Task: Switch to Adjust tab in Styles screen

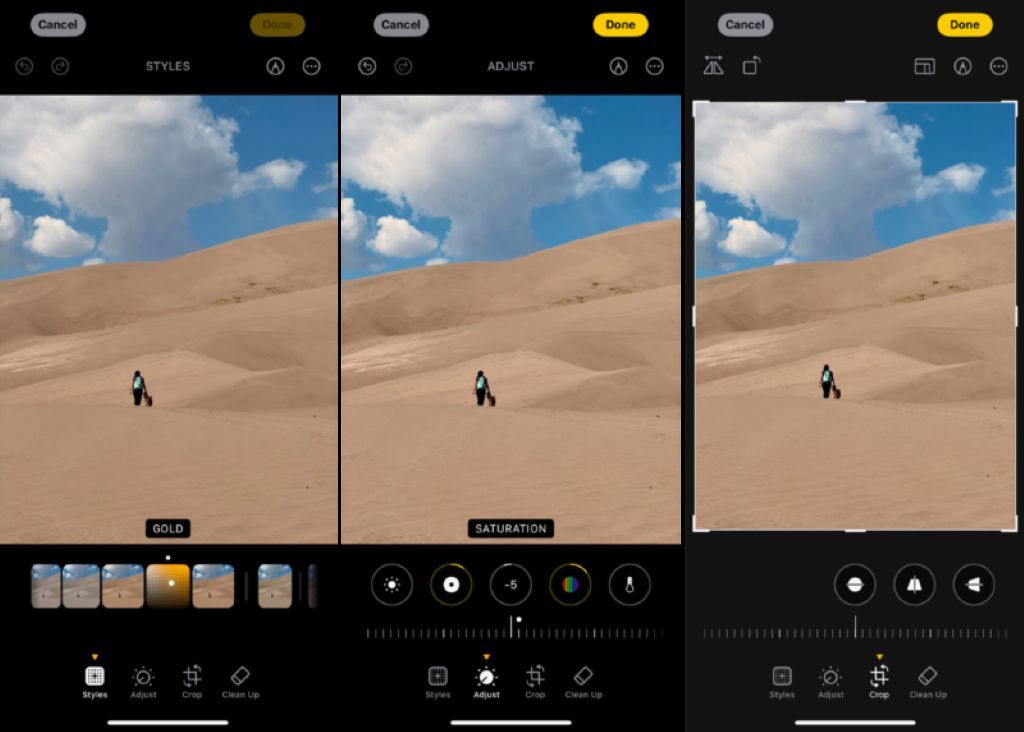Action: 143,682
